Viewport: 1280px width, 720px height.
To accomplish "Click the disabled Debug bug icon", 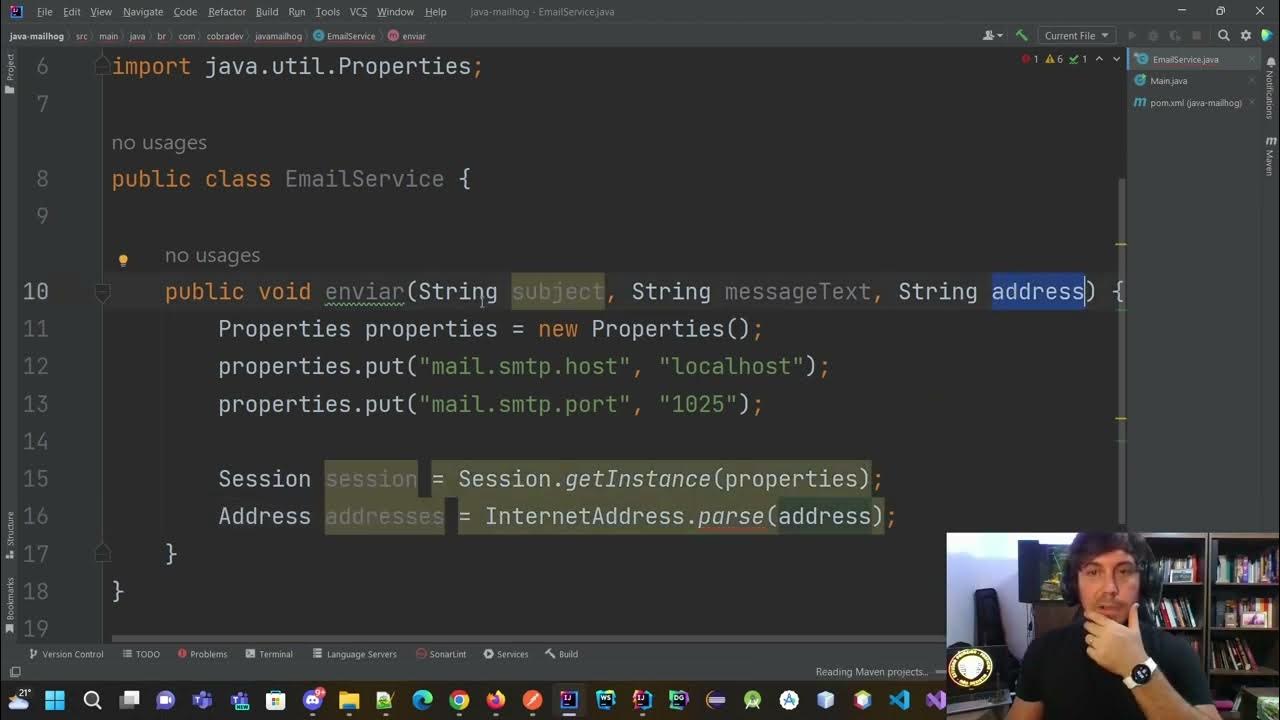I will pyautogui.click(x=1152, y=36).
